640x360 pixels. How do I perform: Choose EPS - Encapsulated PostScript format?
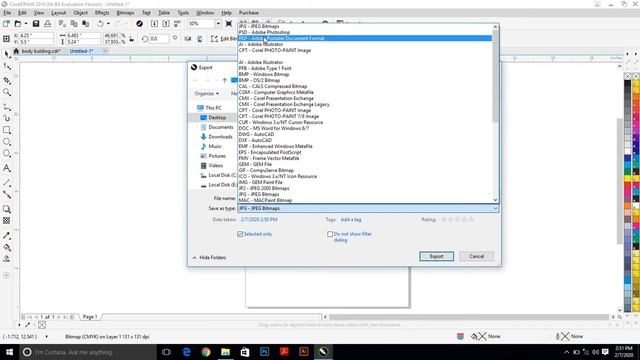pos(365,152)
